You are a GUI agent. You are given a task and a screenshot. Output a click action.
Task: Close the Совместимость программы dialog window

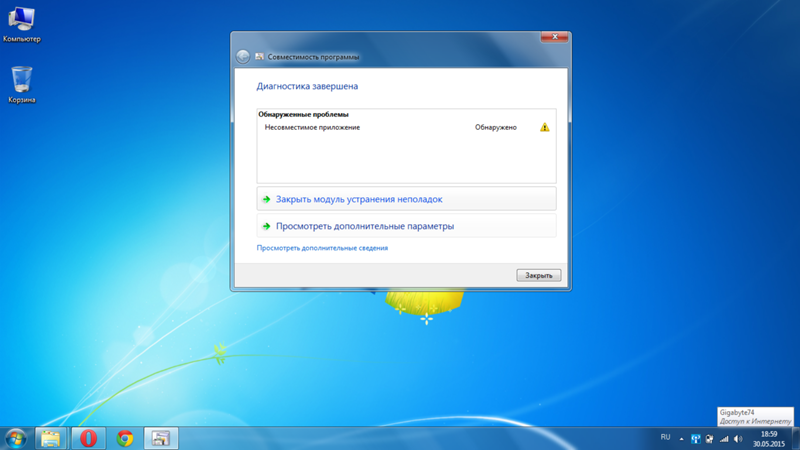[x=555, y=37]
